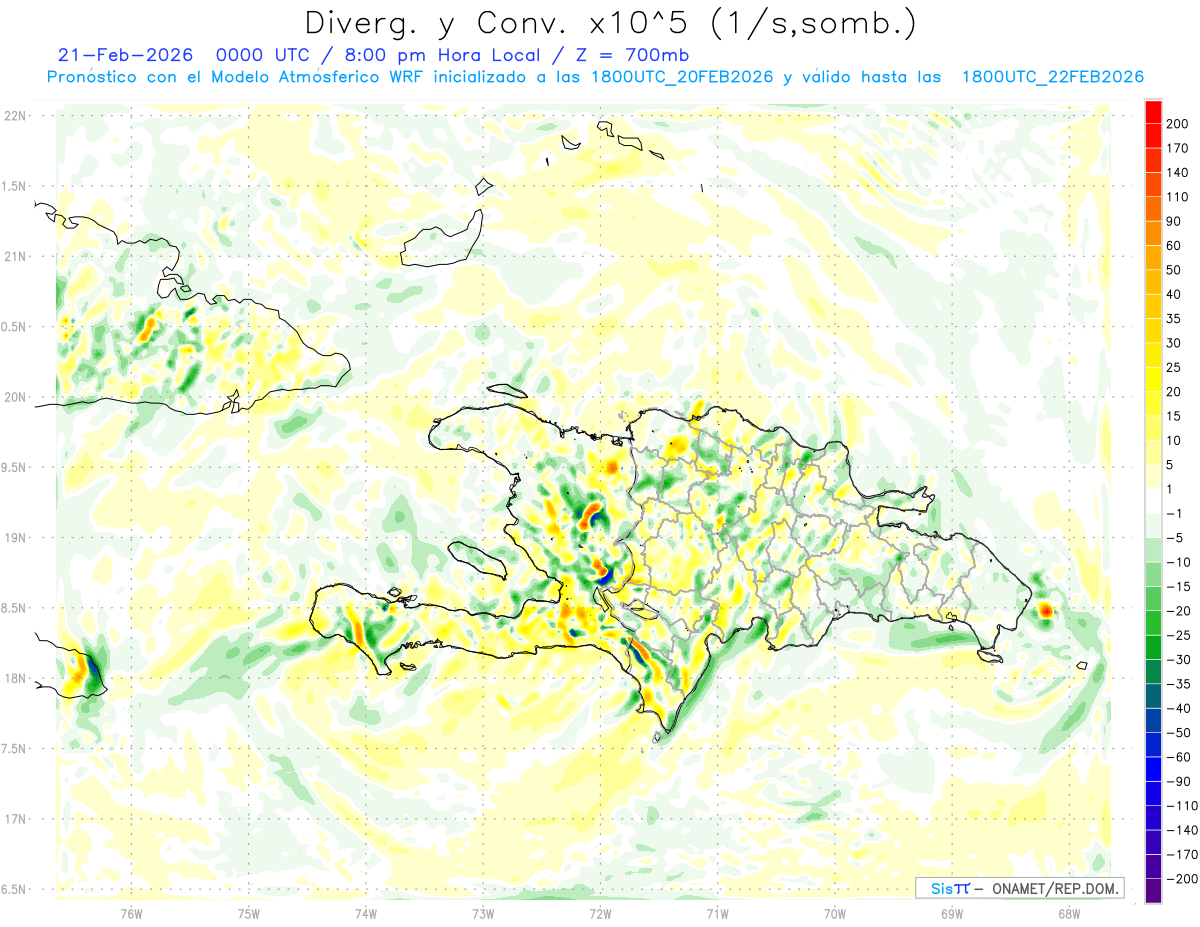Click the "-90" color scale value

(1178, 782)
